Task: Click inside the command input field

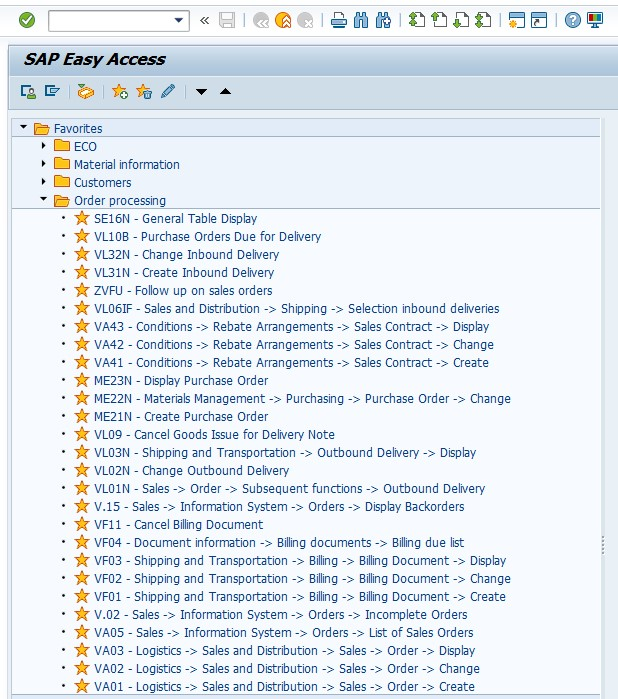Action: point(111,21)
